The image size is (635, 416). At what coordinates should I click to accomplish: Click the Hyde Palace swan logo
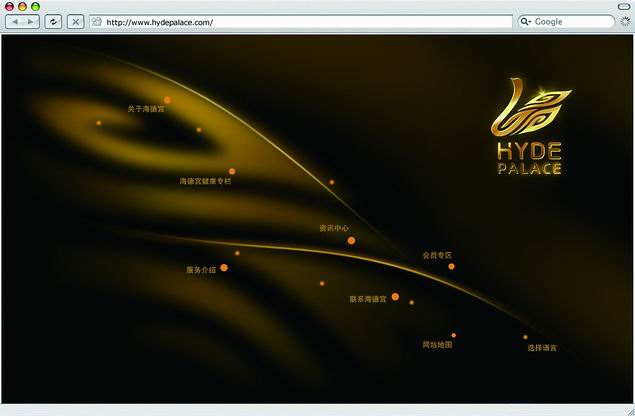pos(531,108)
